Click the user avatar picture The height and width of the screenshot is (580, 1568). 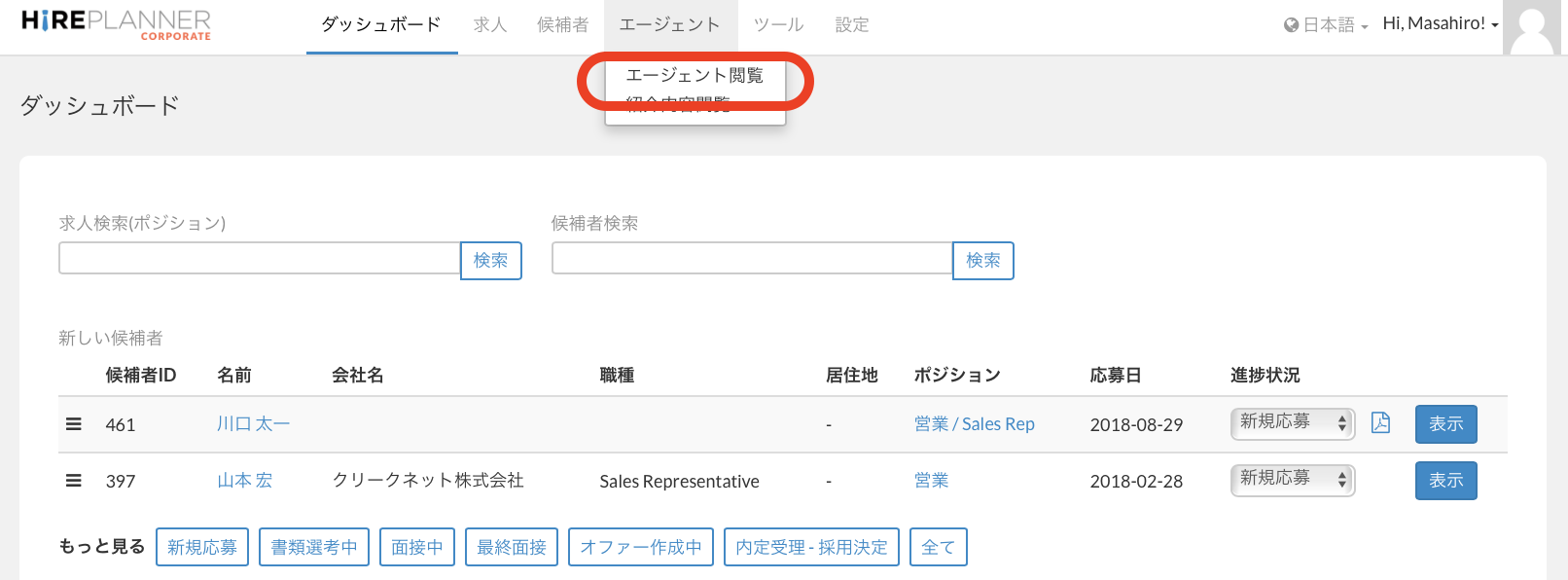[x=1534, y=27]
